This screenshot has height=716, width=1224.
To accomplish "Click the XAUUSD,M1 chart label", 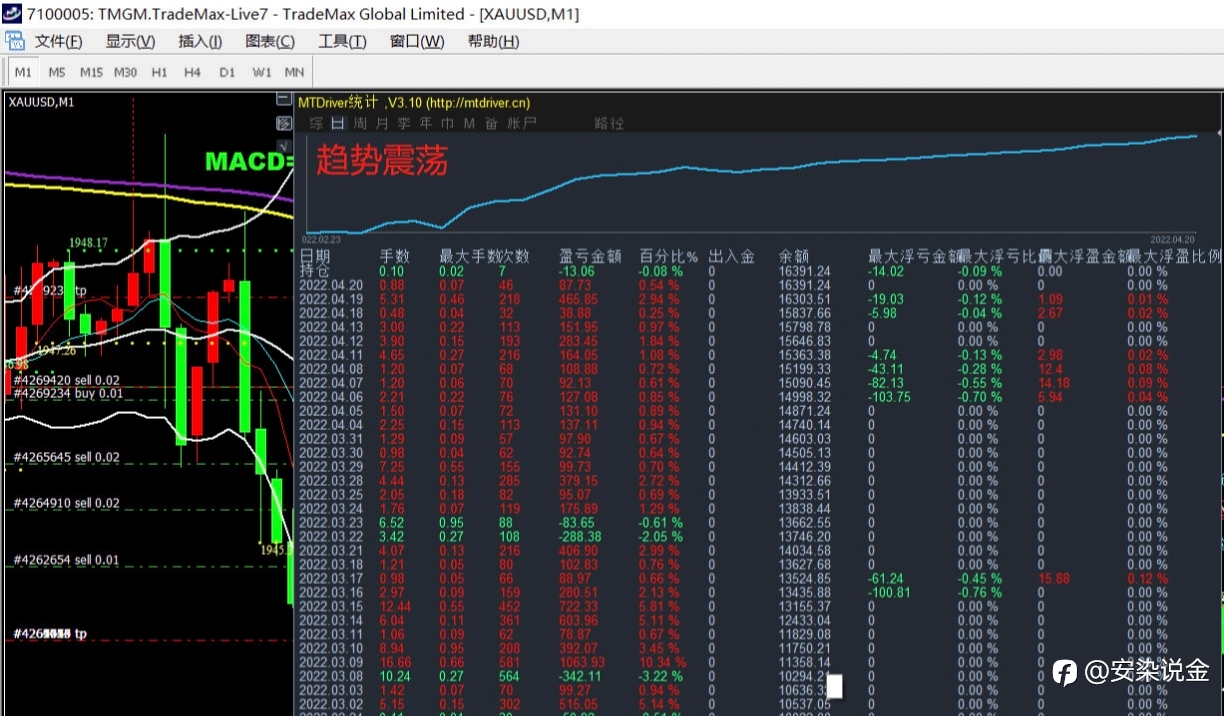I will coord(41,101).
